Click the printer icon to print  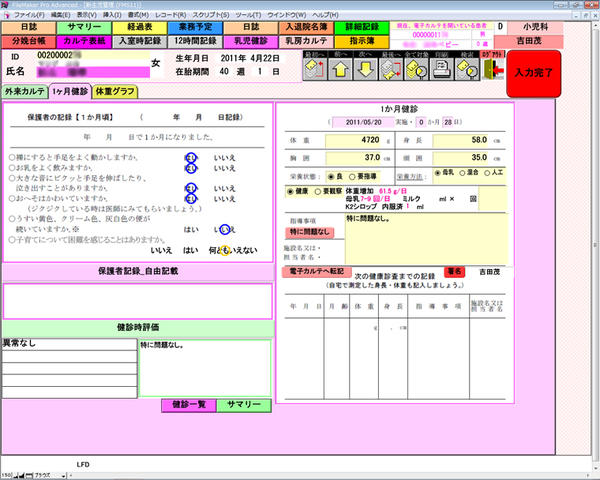(442, 69)
